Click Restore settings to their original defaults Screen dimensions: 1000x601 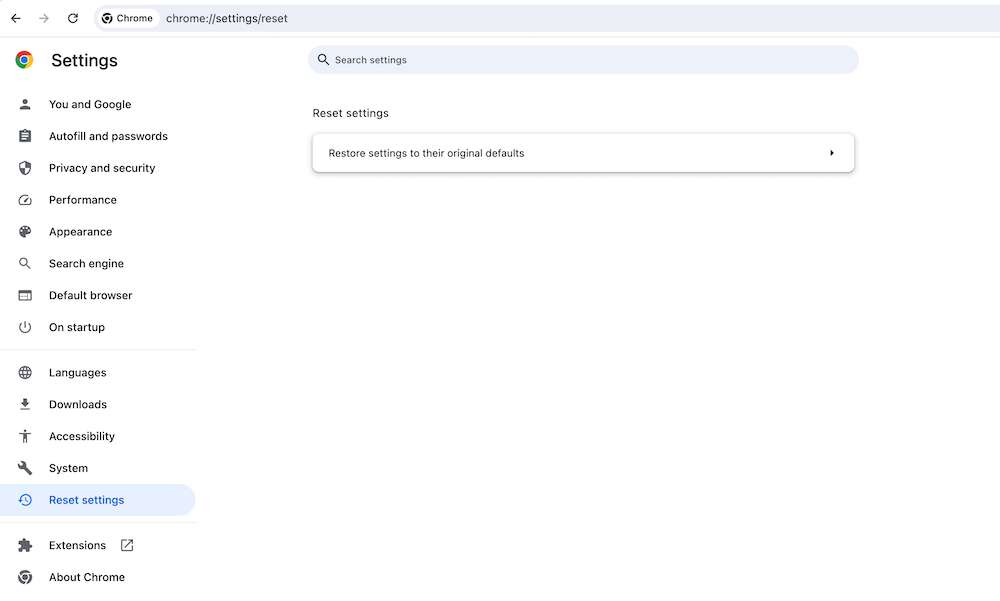click(x=427, y=153)
